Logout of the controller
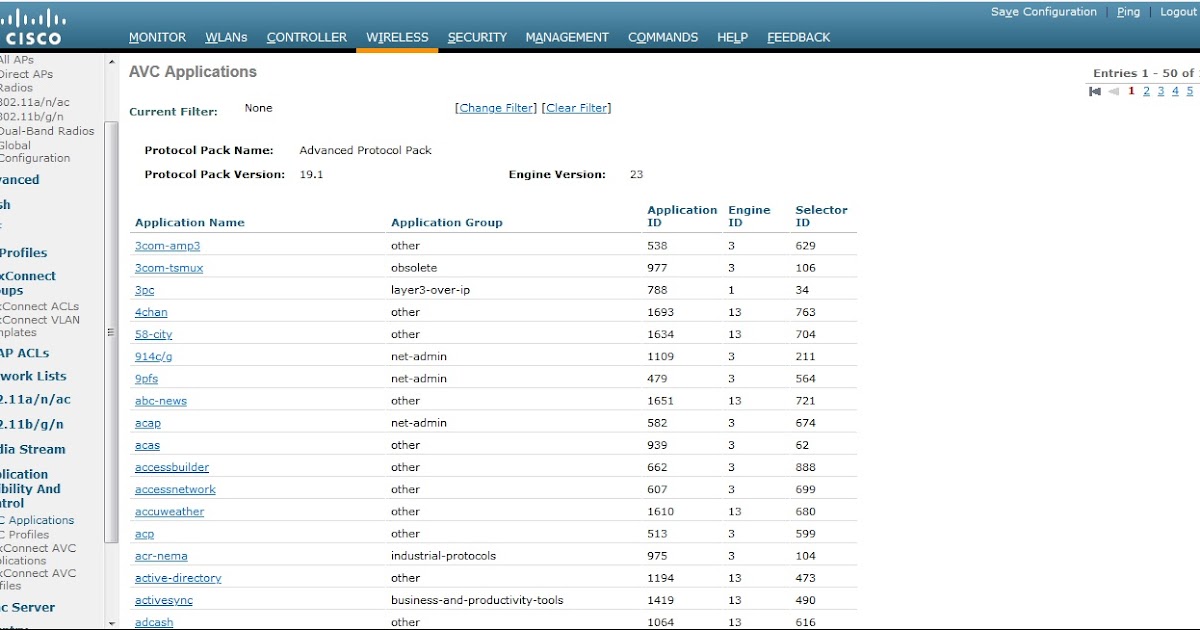This screenshot has width=1200, height=630. point(1177,11)
